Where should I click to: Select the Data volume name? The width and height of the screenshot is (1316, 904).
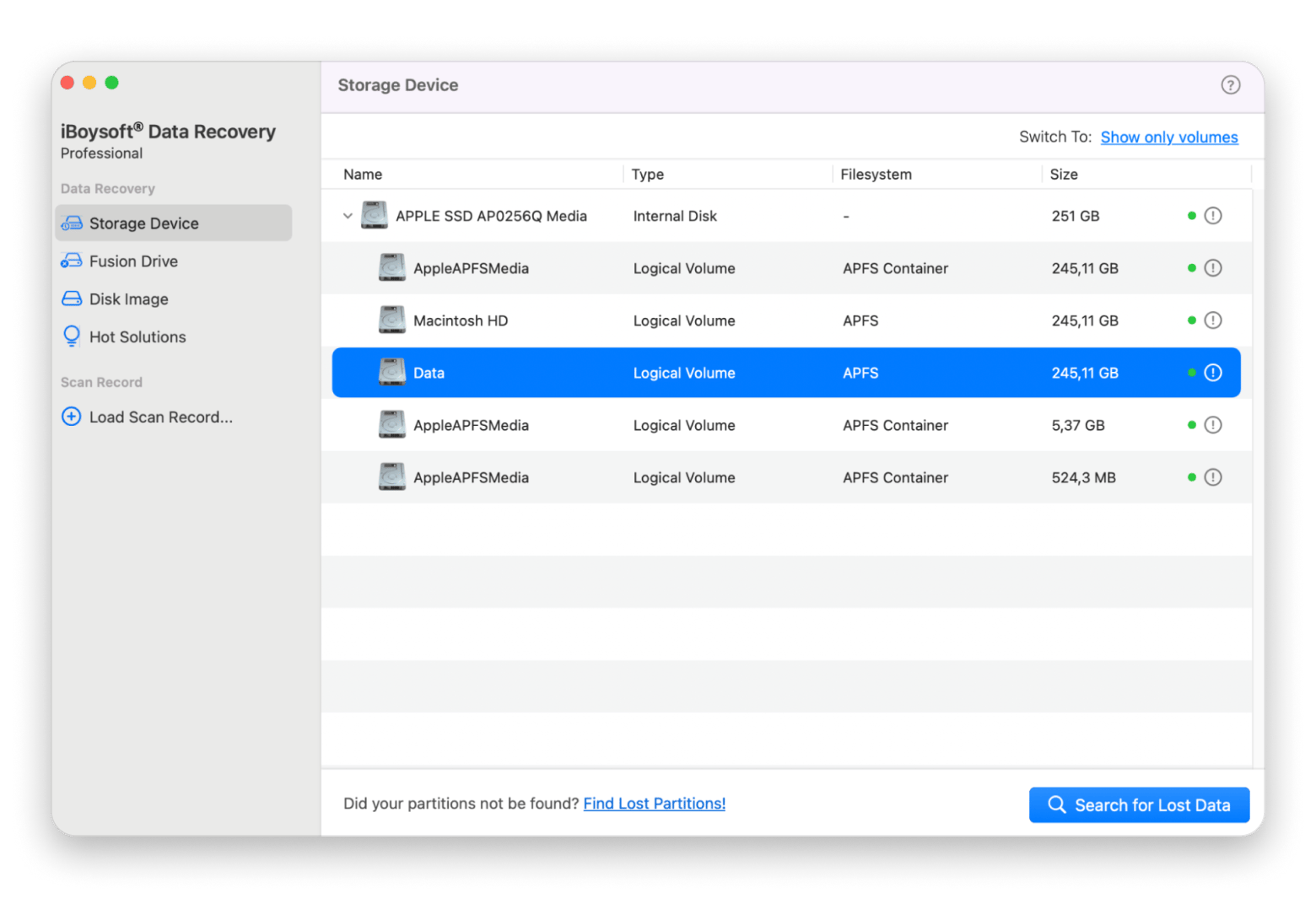coord(429,373)
